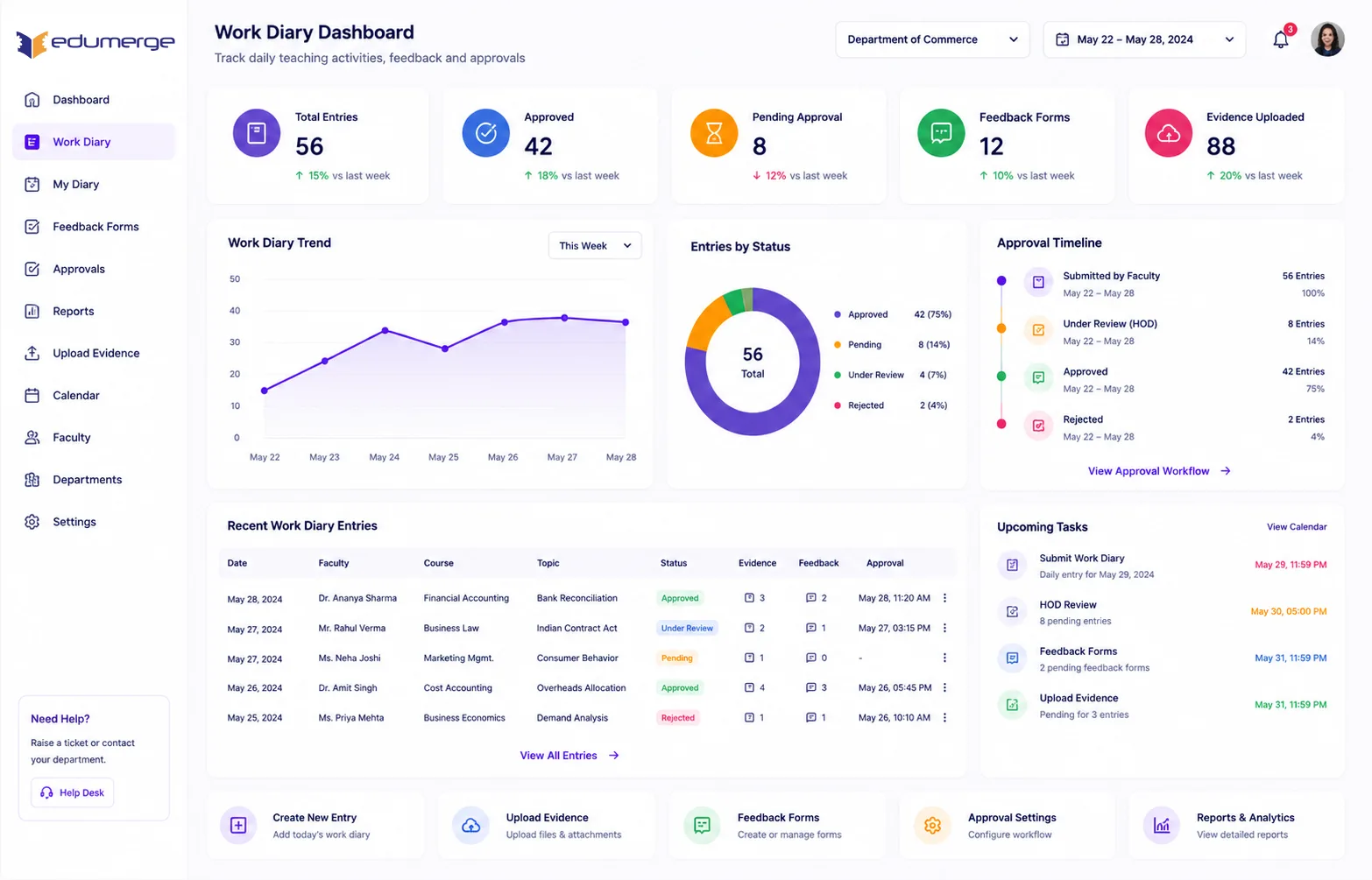The height and width of the screenshot is (880, 1372).
Task: Open the HOD Review upcoming task
Action: (1162, 612)
